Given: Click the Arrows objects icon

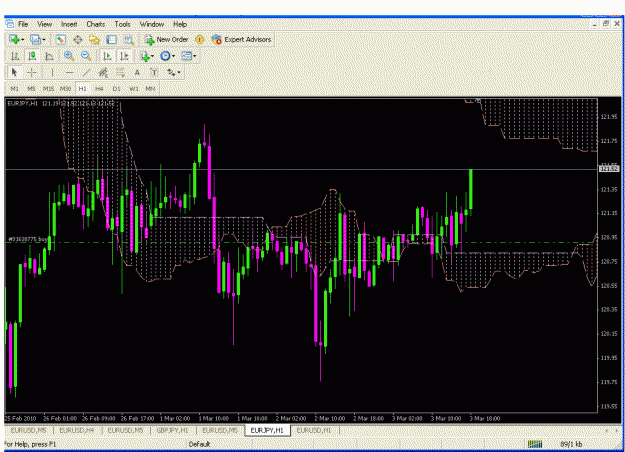Looking at the screenshot, I should coord(171,73).
